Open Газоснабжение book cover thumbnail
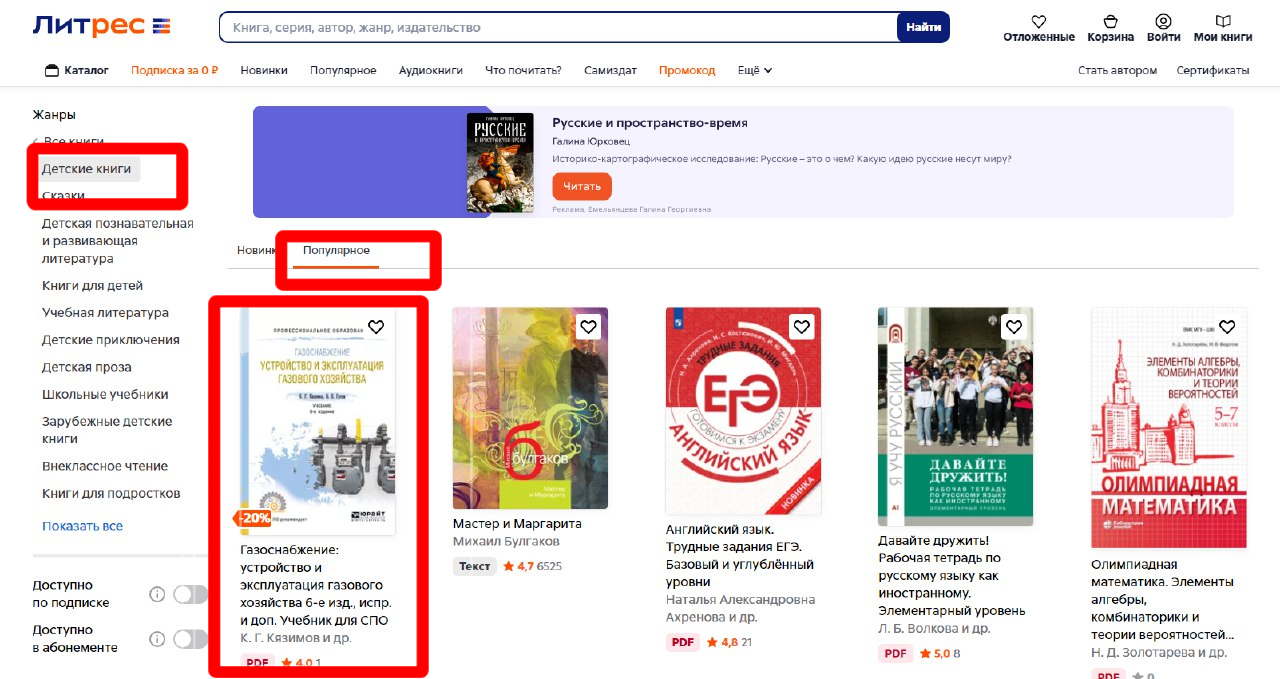 318,421
